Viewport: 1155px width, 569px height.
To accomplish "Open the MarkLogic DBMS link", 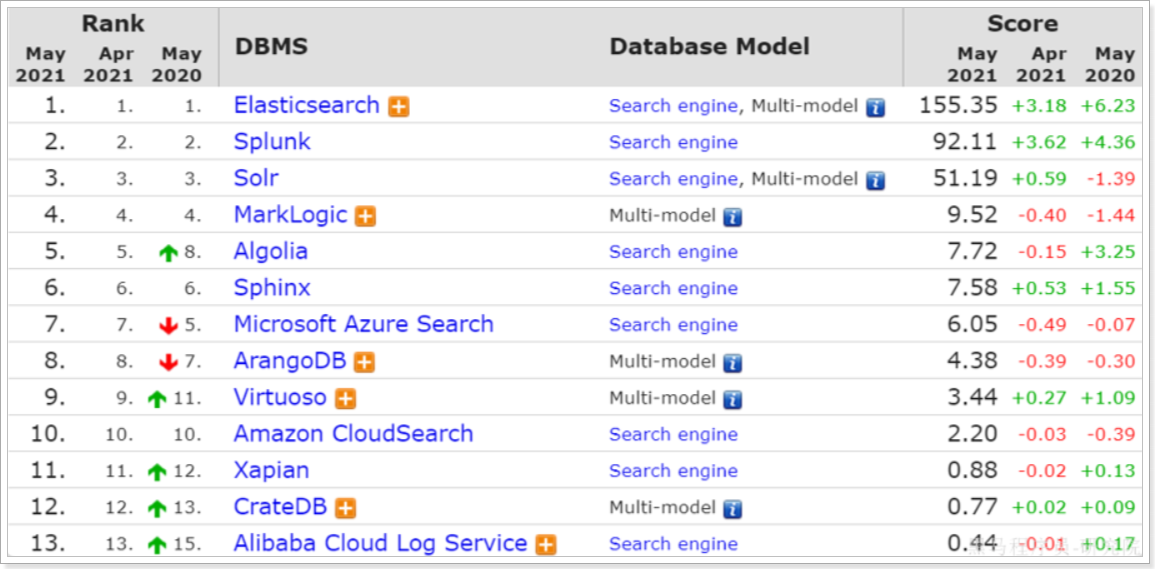I will coord(290,215).
